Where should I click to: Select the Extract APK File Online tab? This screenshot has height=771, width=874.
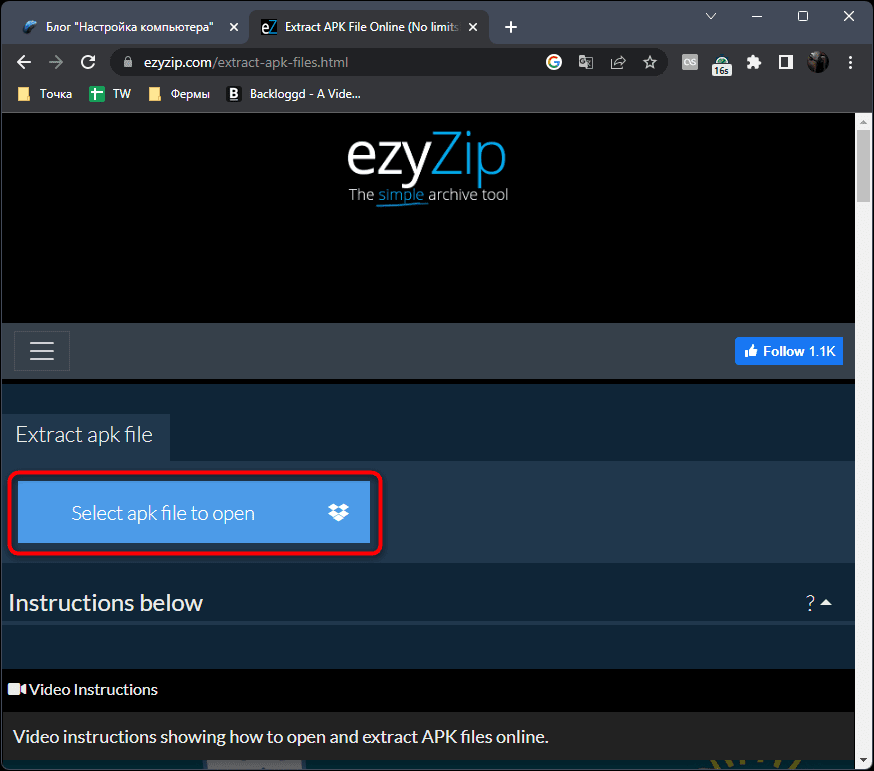click(368, 27)
